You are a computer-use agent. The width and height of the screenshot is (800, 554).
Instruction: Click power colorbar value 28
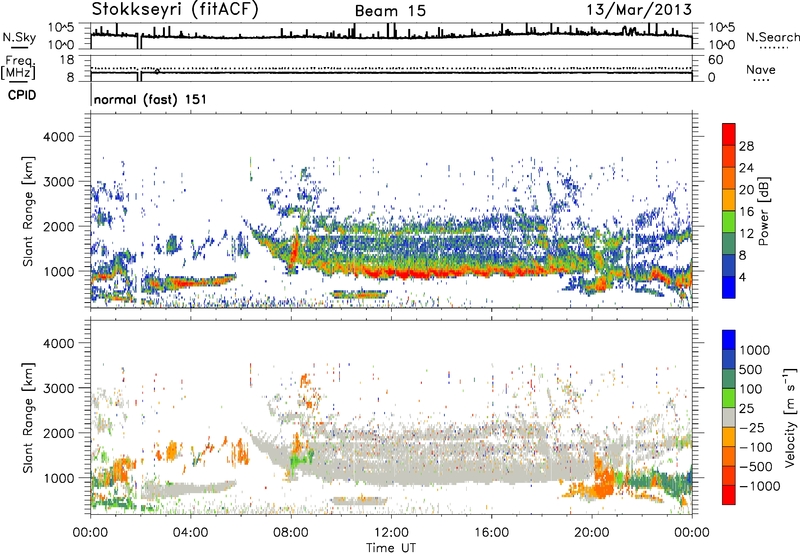746,146
